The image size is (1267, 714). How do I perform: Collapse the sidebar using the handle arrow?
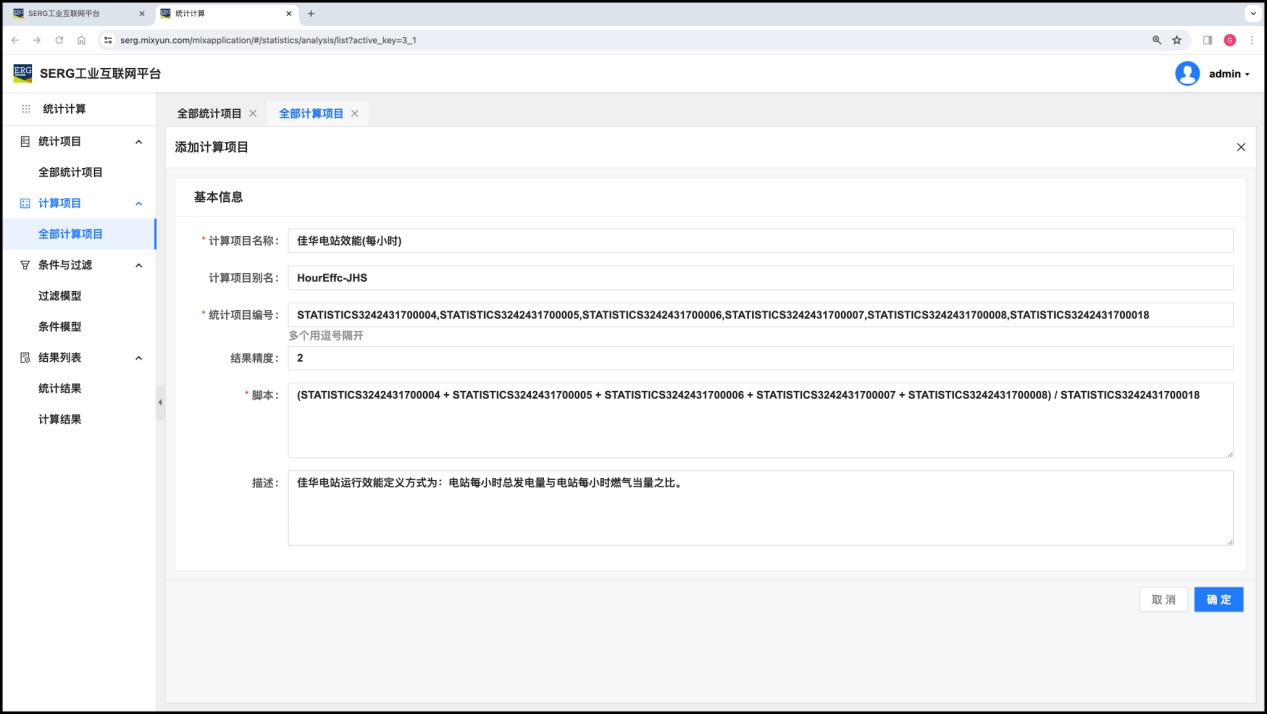(160, 402)
